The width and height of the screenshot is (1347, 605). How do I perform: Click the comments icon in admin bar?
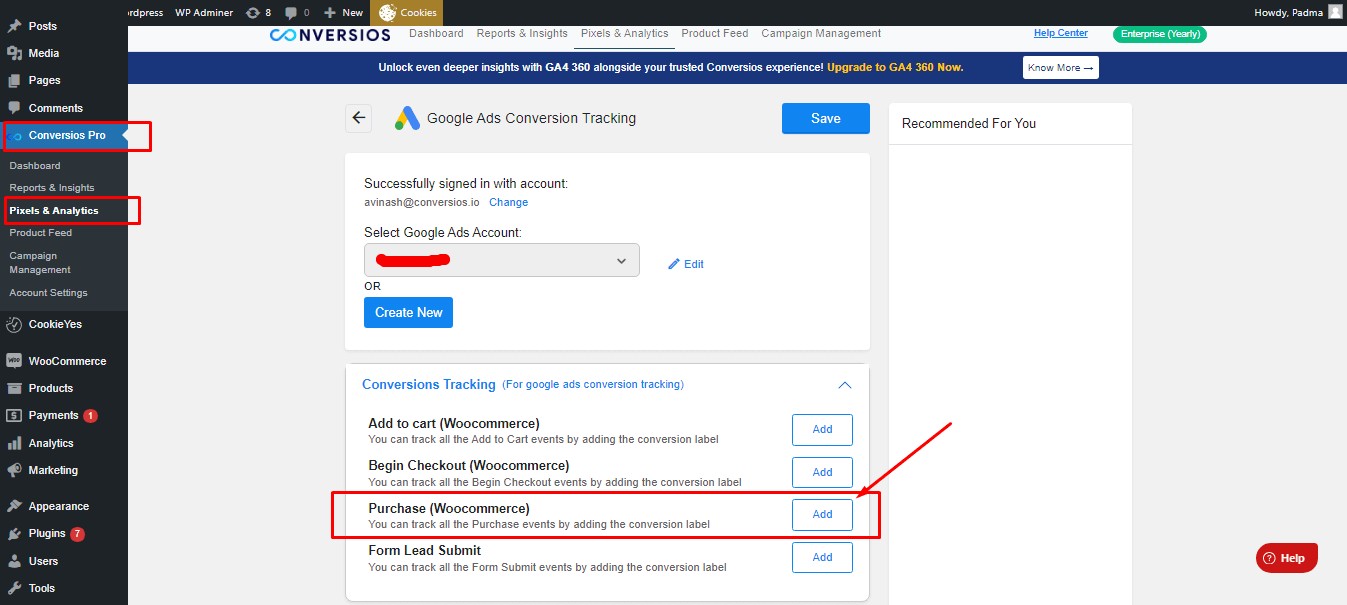tap(291, 12)
